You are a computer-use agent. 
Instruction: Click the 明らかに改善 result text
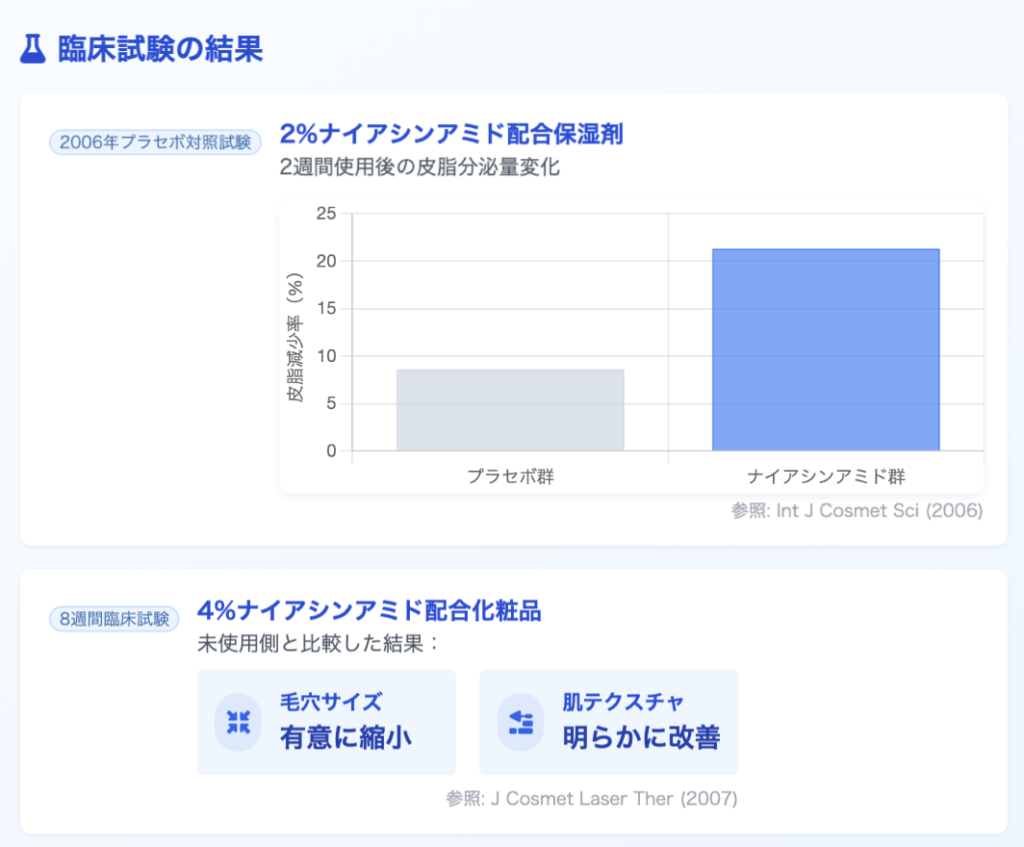[641, 738]
